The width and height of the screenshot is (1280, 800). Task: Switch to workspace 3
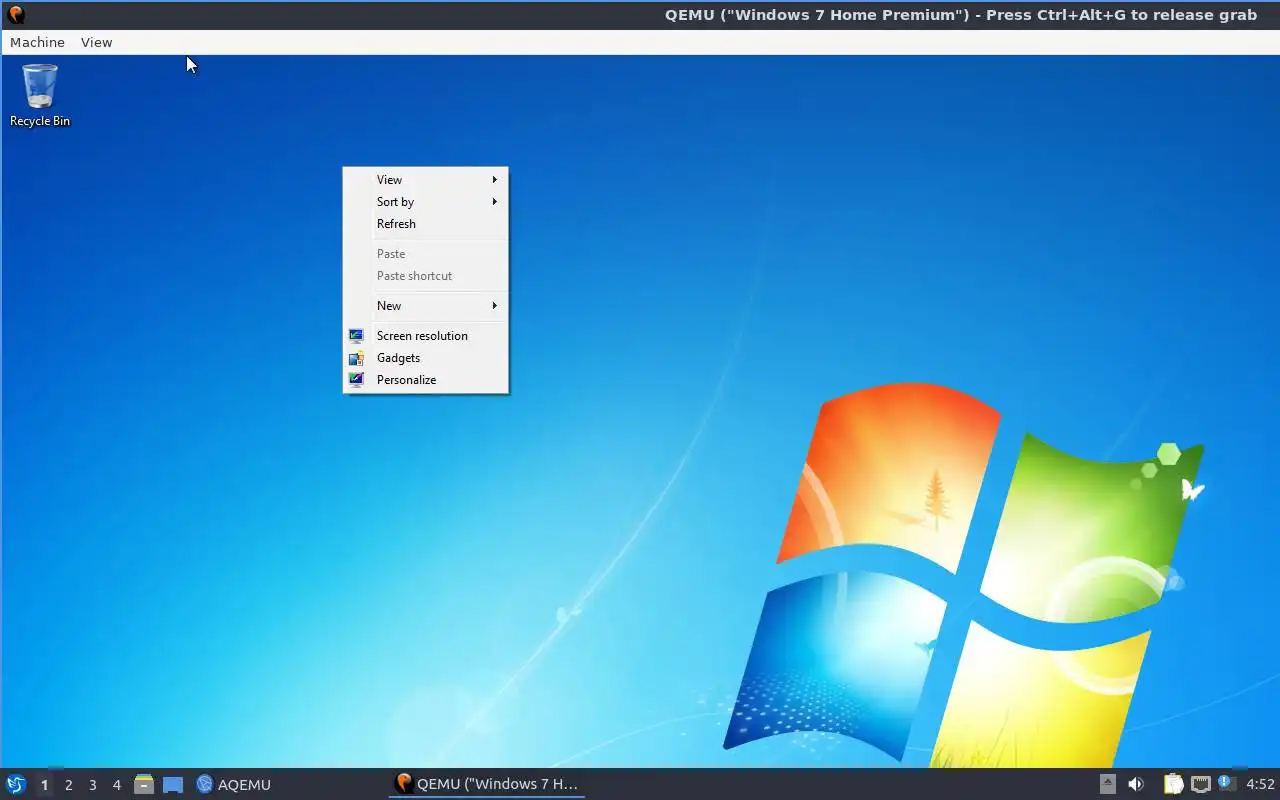point(92,785)
